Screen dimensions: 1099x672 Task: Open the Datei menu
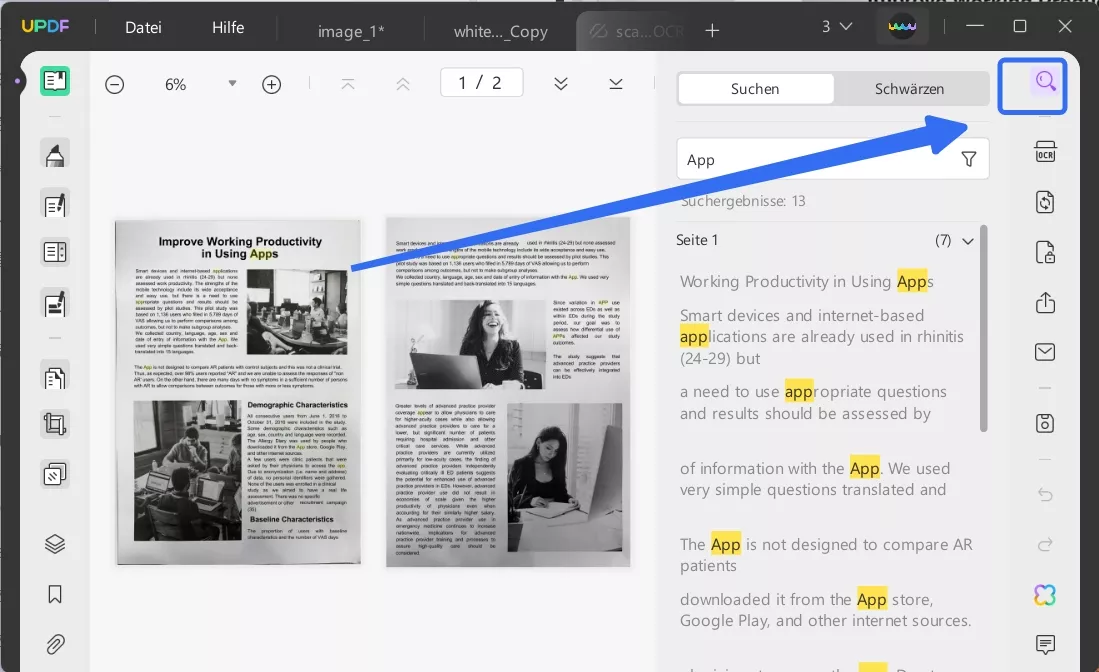[x=143, y=28]
